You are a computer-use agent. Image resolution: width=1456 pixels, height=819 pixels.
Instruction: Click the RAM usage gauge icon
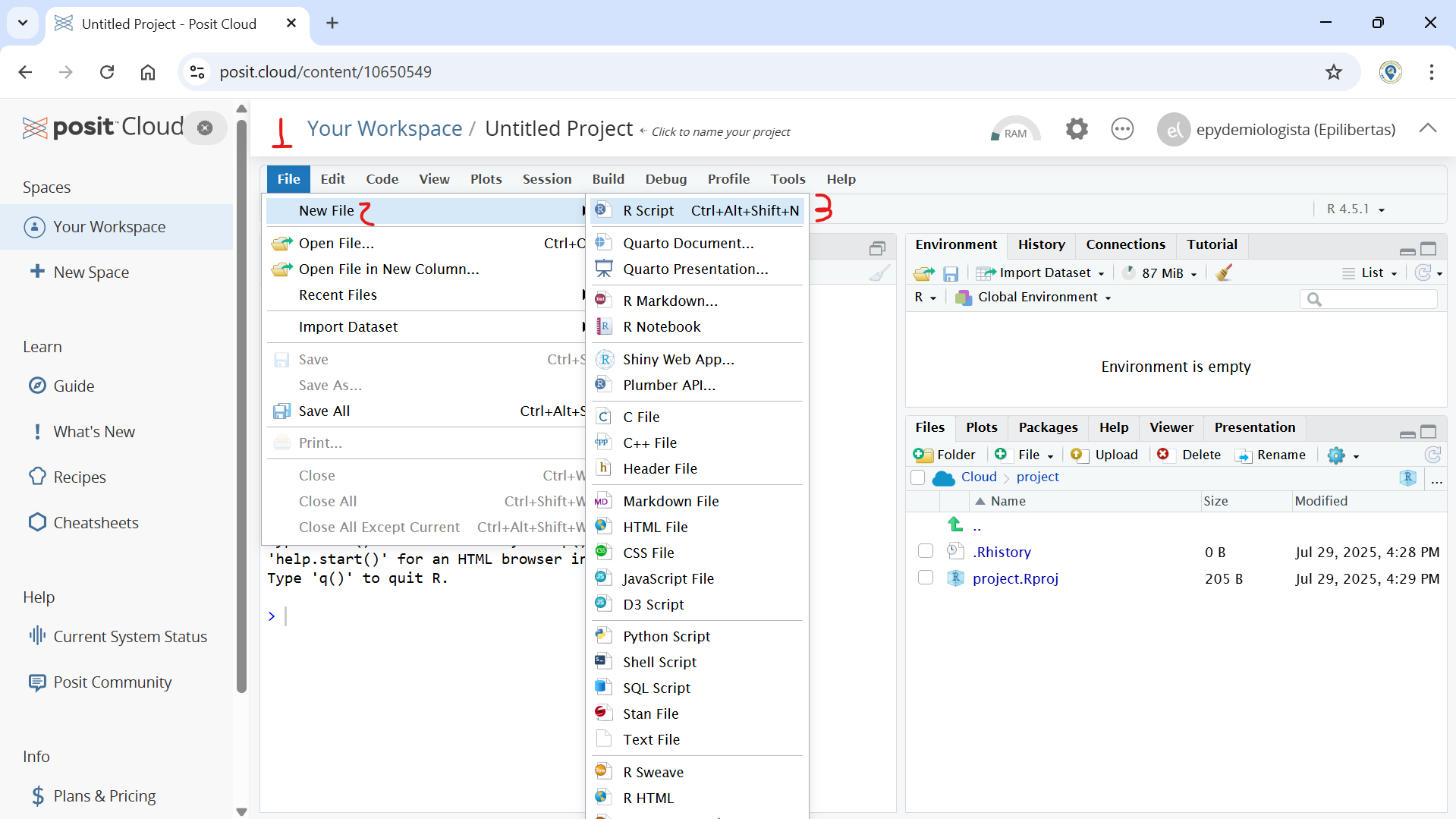coord(1015,130)
